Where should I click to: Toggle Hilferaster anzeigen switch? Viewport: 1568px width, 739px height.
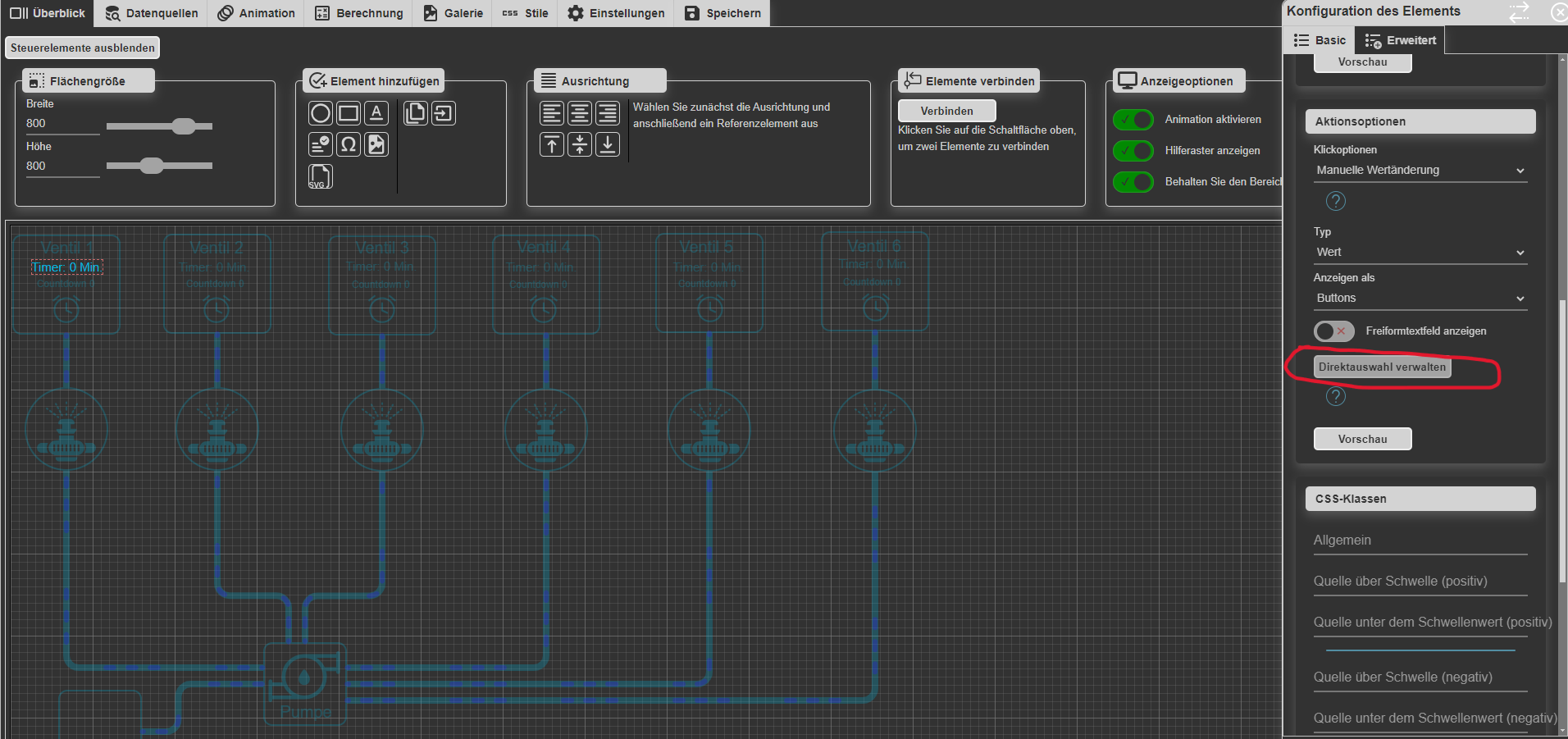tap(1133, 151)
